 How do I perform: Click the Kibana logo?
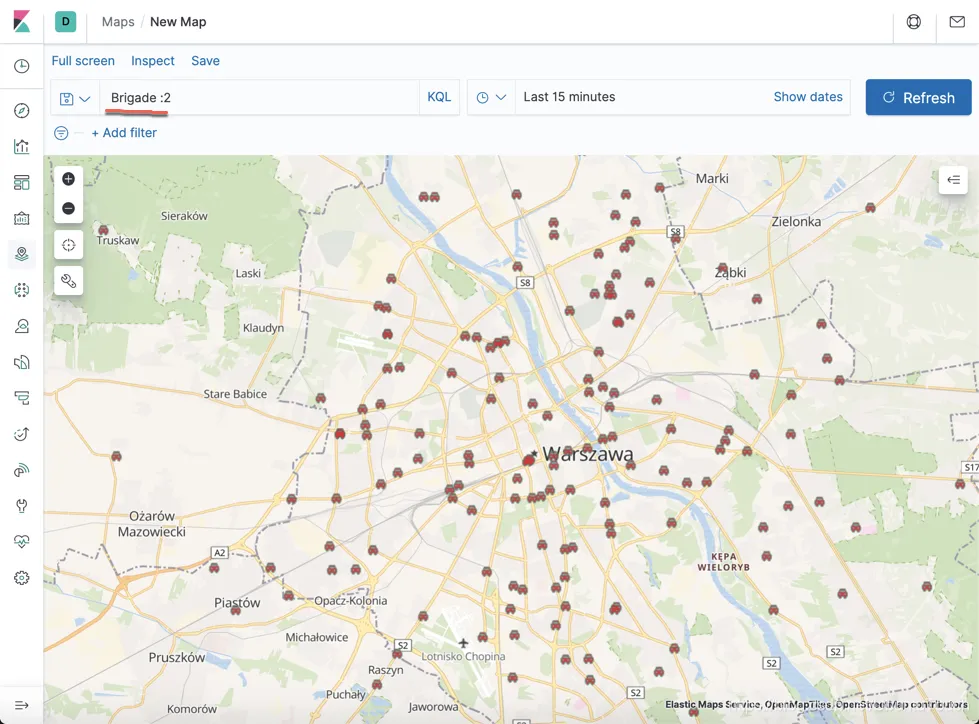coord(21,21)
